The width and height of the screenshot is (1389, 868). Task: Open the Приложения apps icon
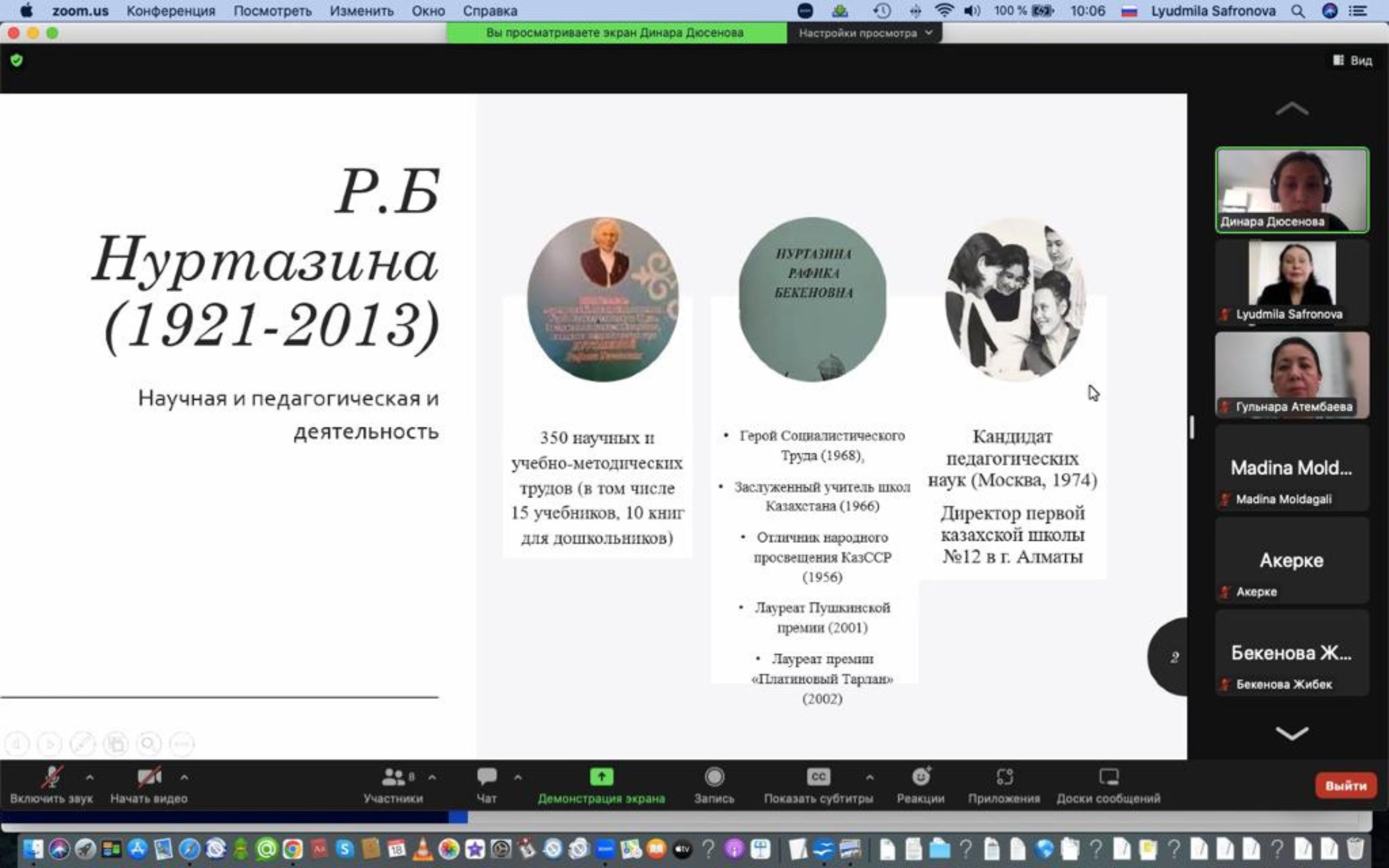[1004, 777]
